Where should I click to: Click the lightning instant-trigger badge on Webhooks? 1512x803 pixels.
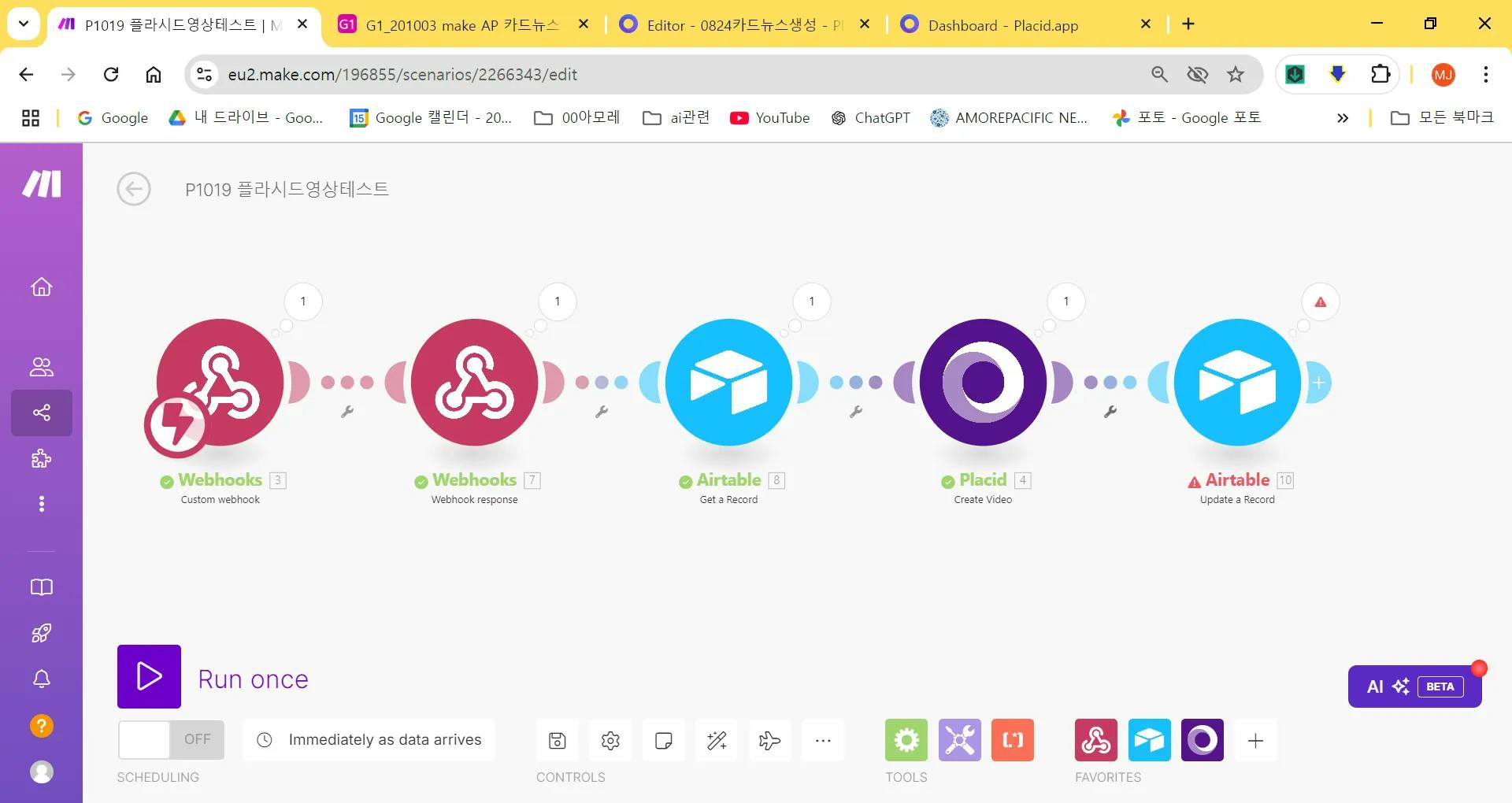pos(176,425)
